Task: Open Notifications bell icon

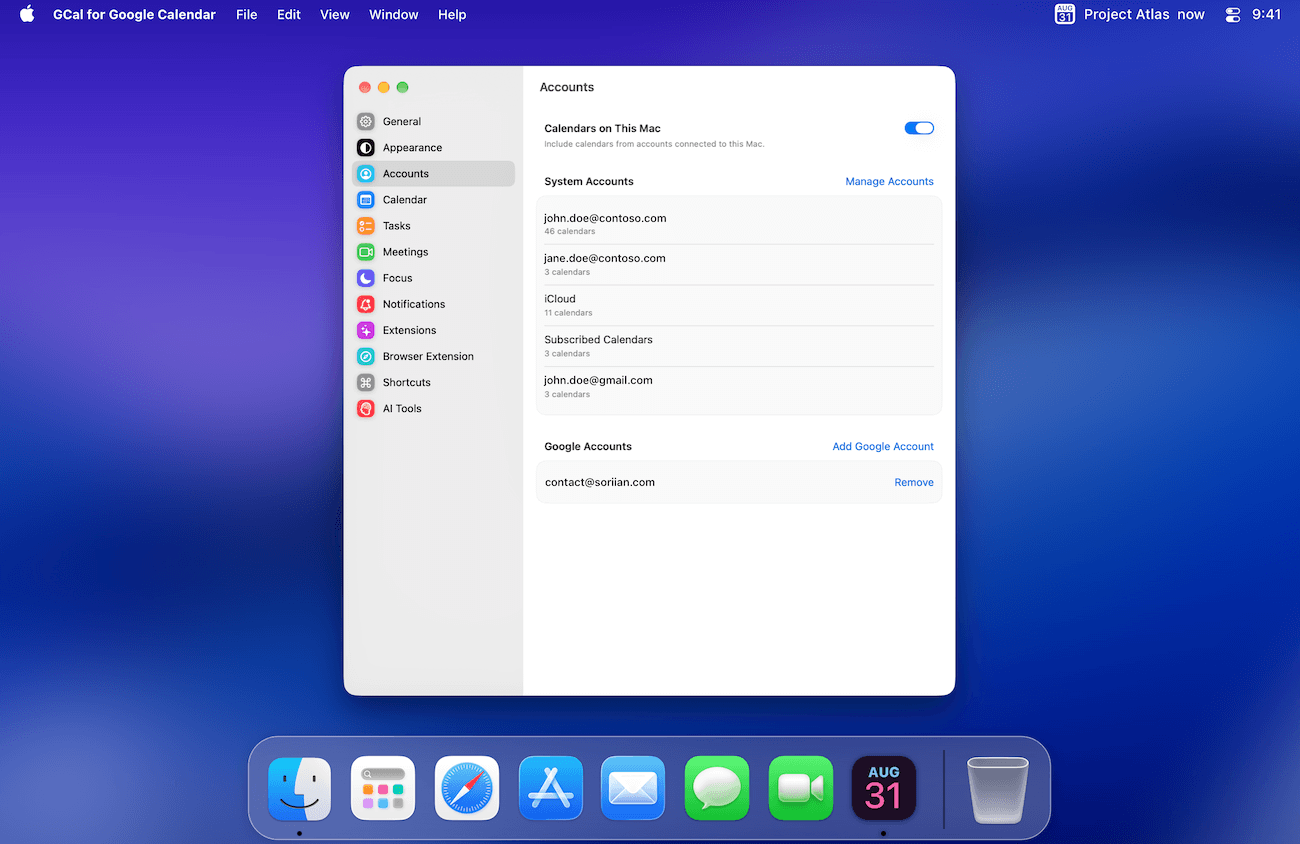Action: click(x=366, y=304)
